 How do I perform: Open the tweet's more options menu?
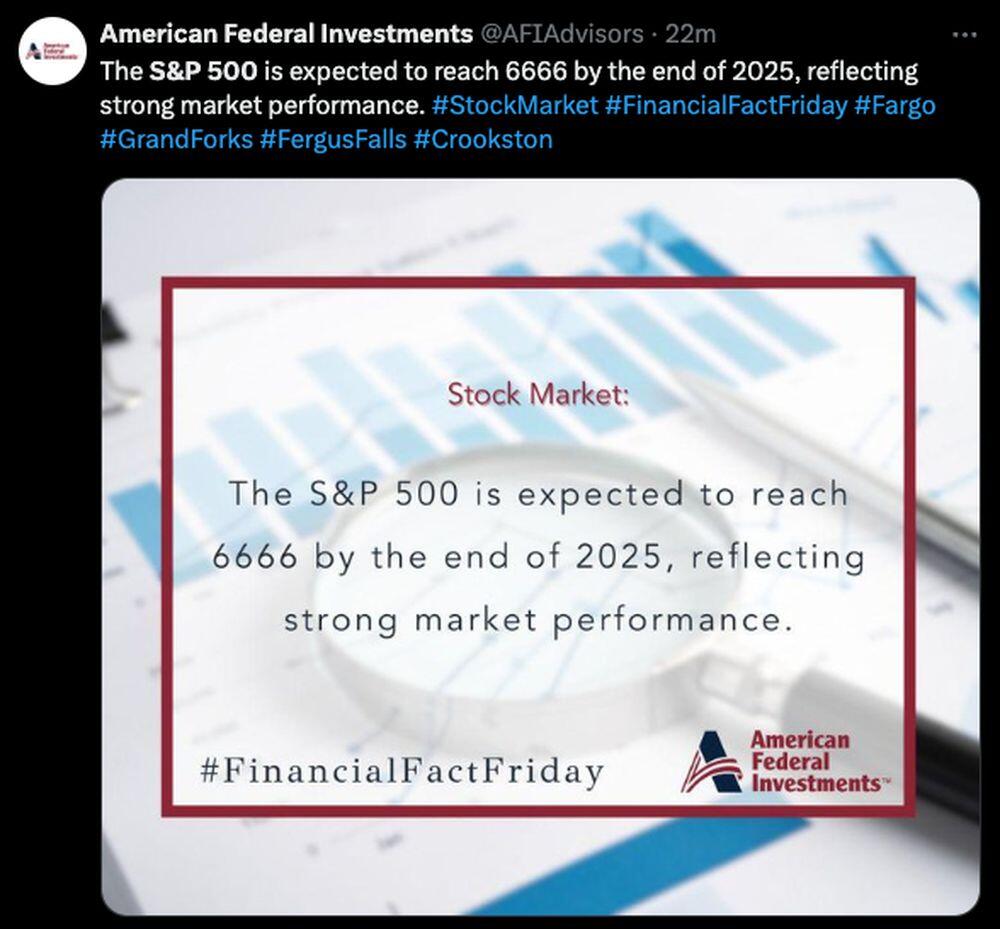963,34
